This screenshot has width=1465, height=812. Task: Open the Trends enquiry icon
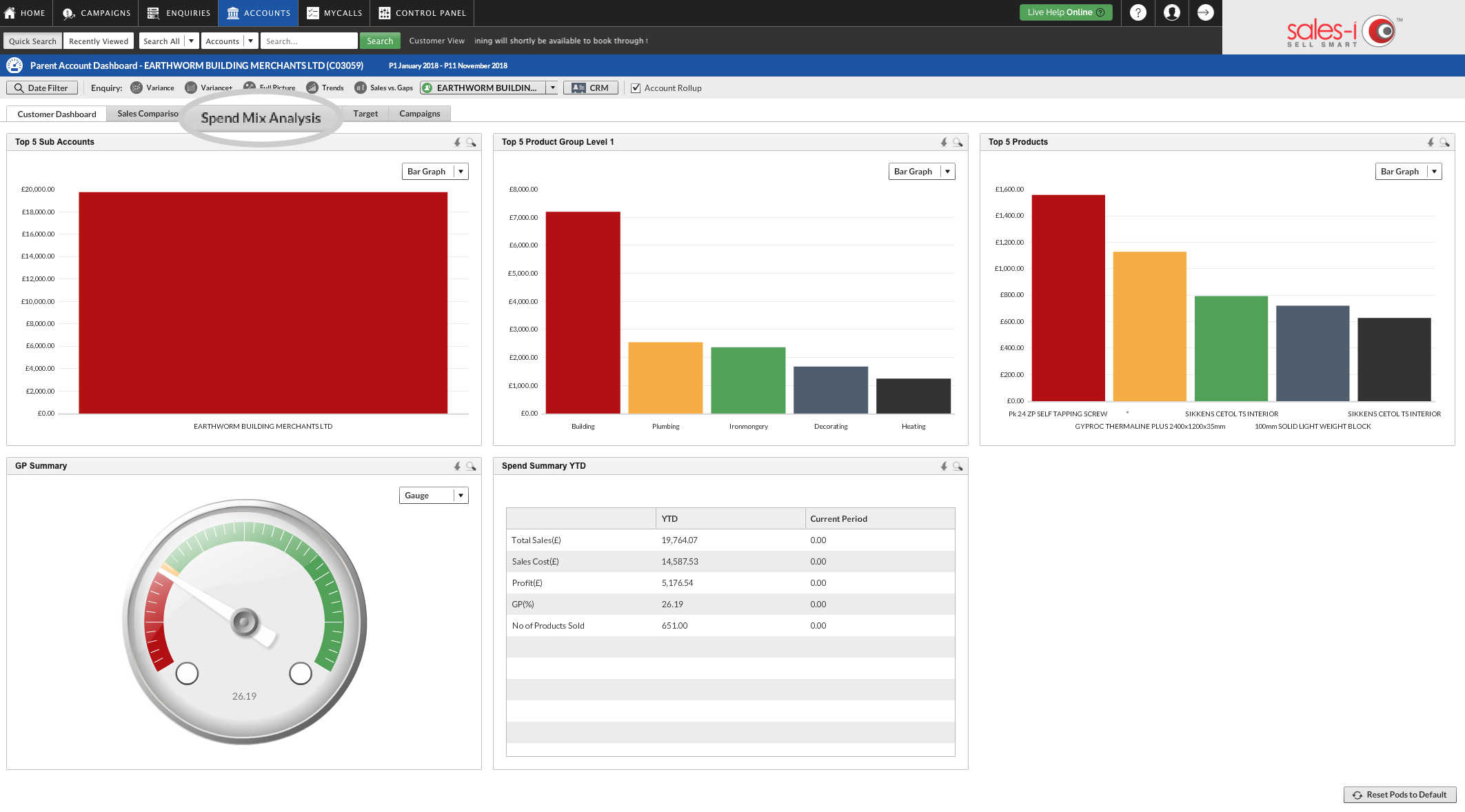(x=312, y=88)
